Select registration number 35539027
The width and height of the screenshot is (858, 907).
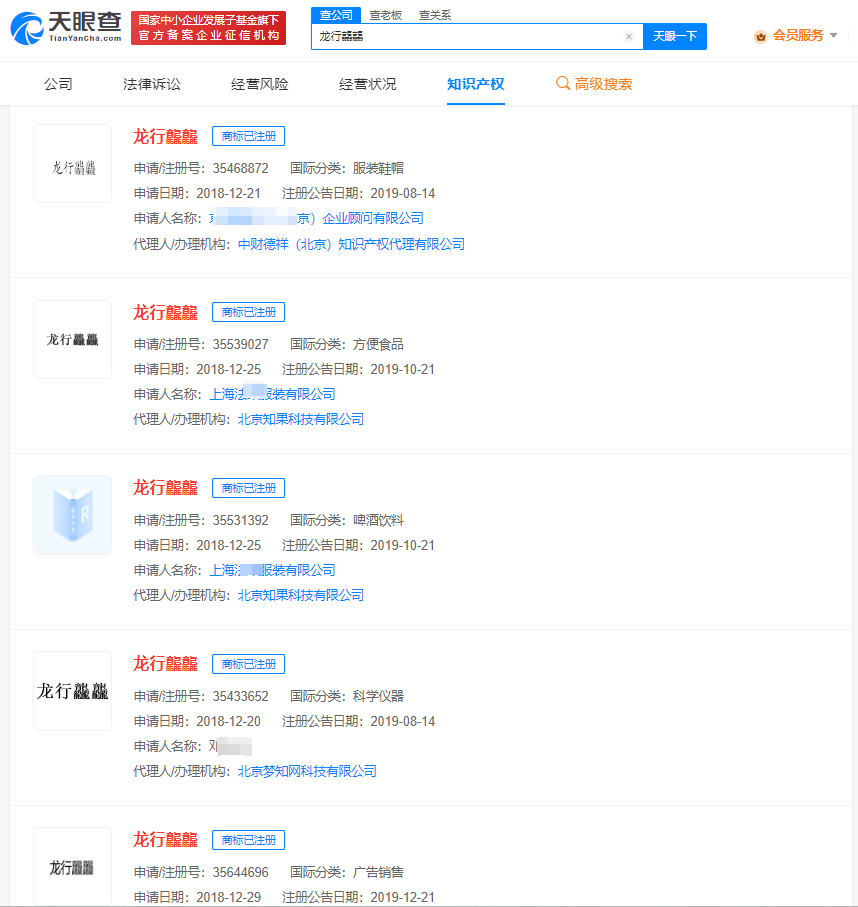[241, 344]
